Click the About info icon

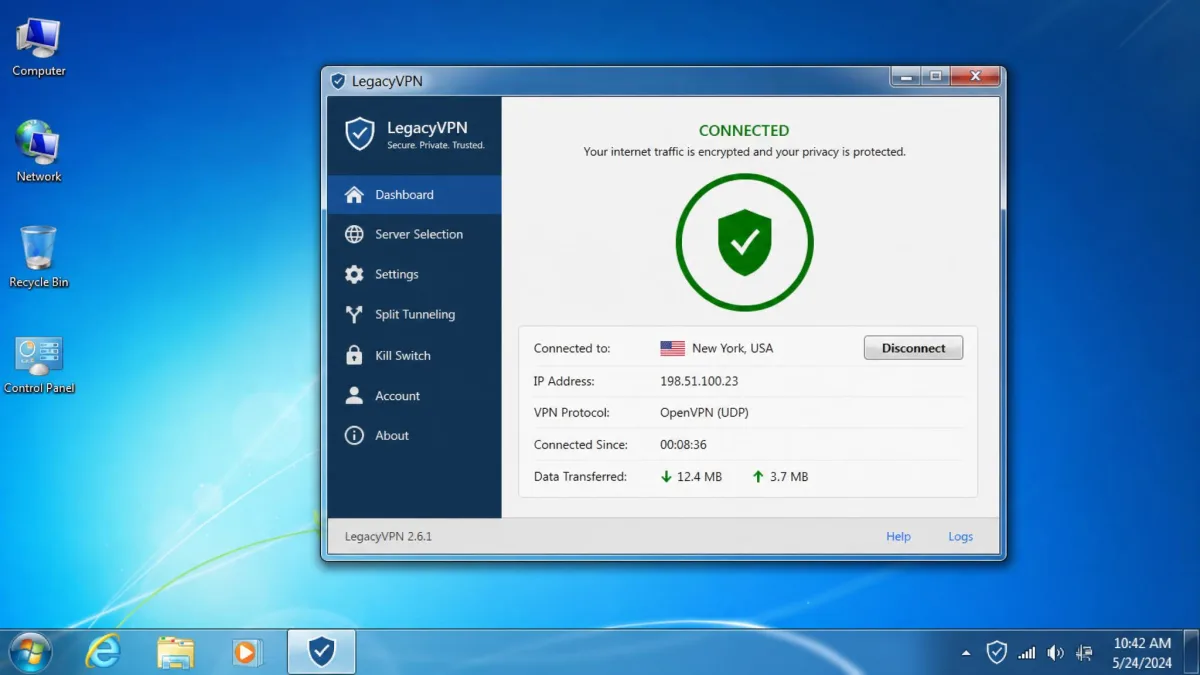(354, 436)
